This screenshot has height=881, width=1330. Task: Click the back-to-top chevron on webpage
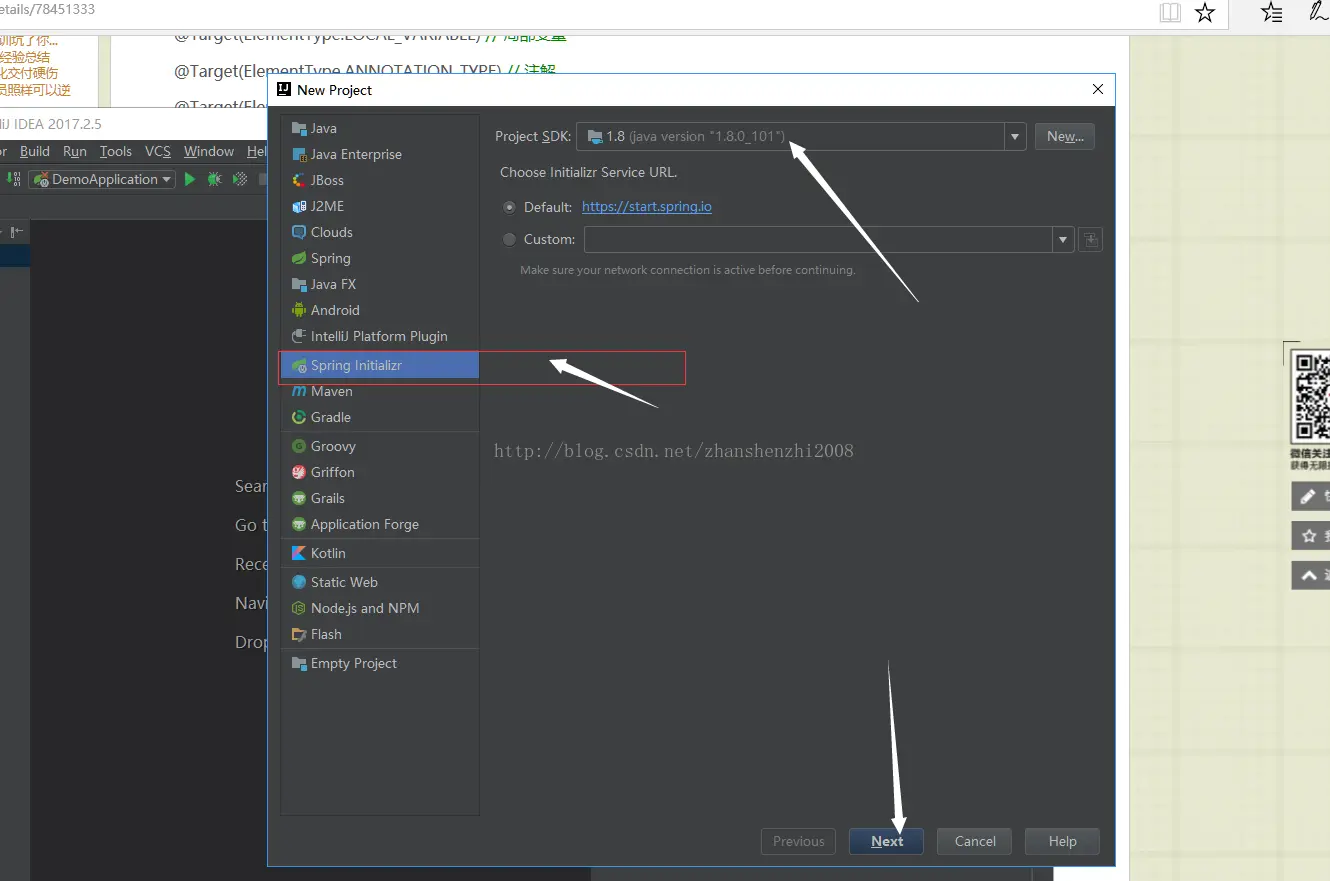1310,575
